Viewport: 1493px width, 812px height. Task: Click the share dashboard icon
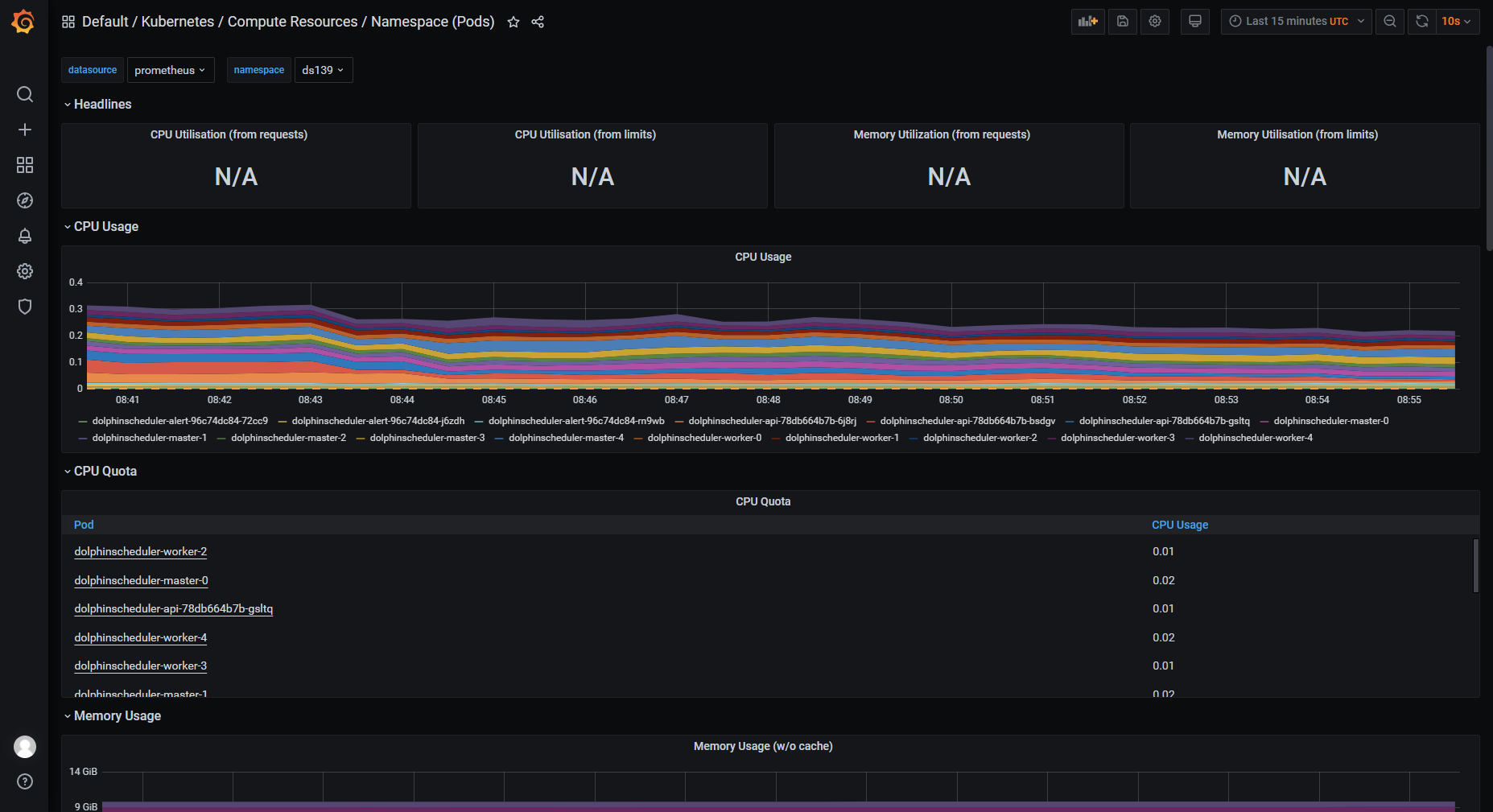pos(538,22)
